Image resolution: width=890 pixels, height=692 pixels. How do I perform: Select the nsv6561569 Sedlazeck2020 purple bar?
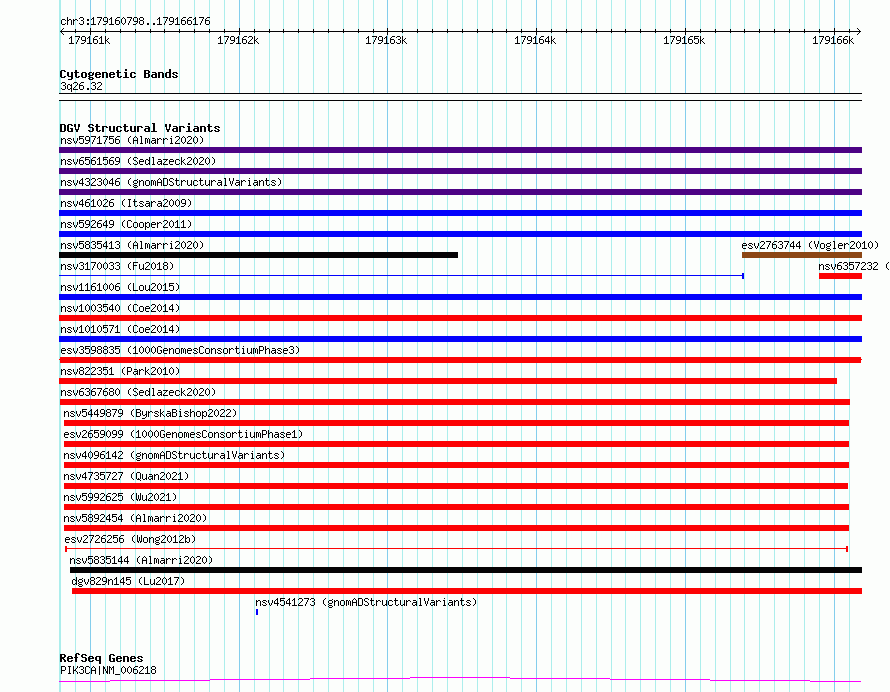pyautogui.click(x=460, y=171)
